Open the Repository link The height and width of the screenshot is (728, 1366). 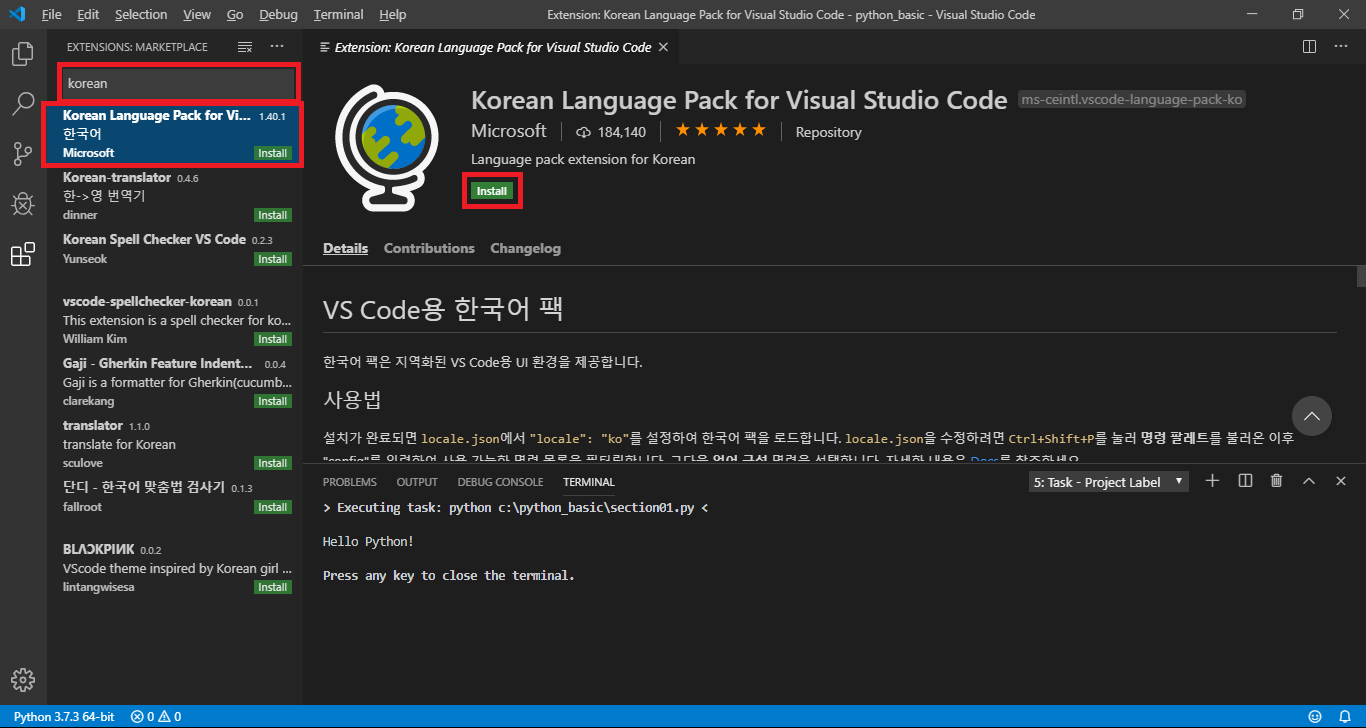828,132
